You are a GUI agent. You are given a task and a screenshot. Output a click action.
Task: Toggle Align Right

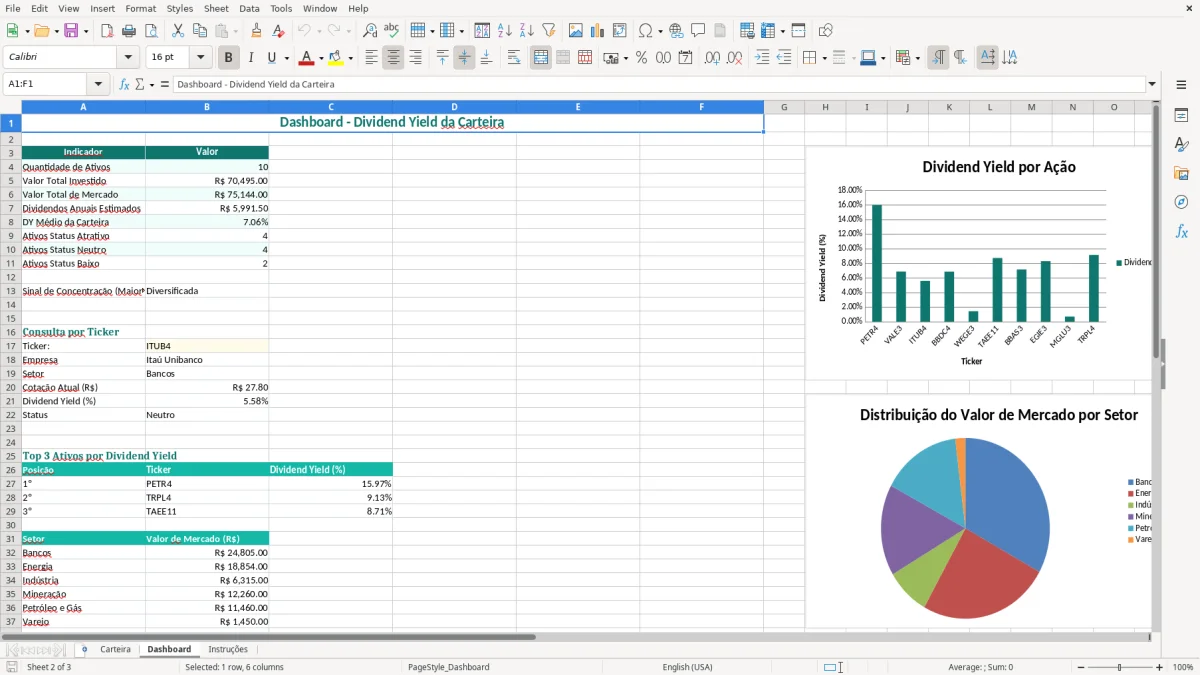416,58
